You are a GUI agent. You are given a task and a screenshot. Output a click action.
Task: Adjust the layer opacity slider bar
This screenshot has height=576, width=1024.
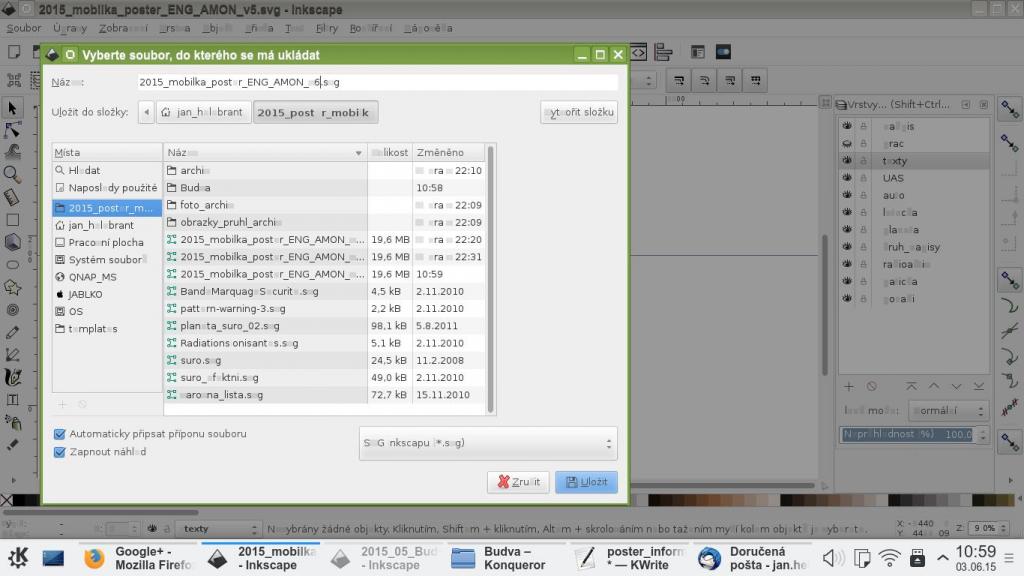click(x=908, y=434)
